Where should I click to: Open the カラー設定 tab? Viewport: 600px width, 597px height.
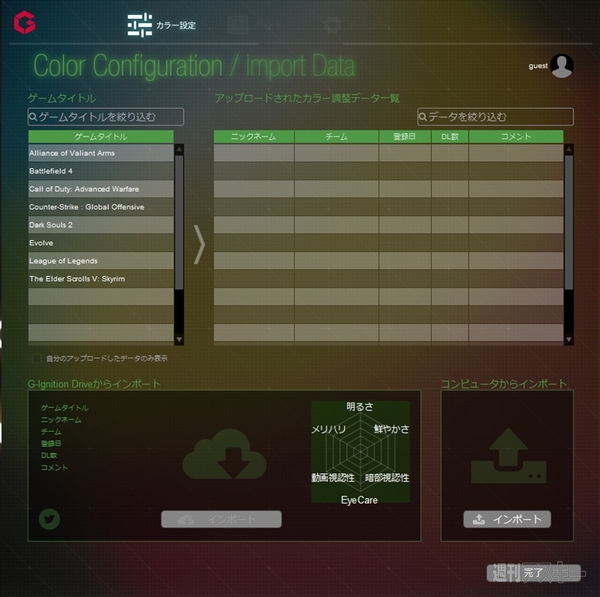click(161, 25)
